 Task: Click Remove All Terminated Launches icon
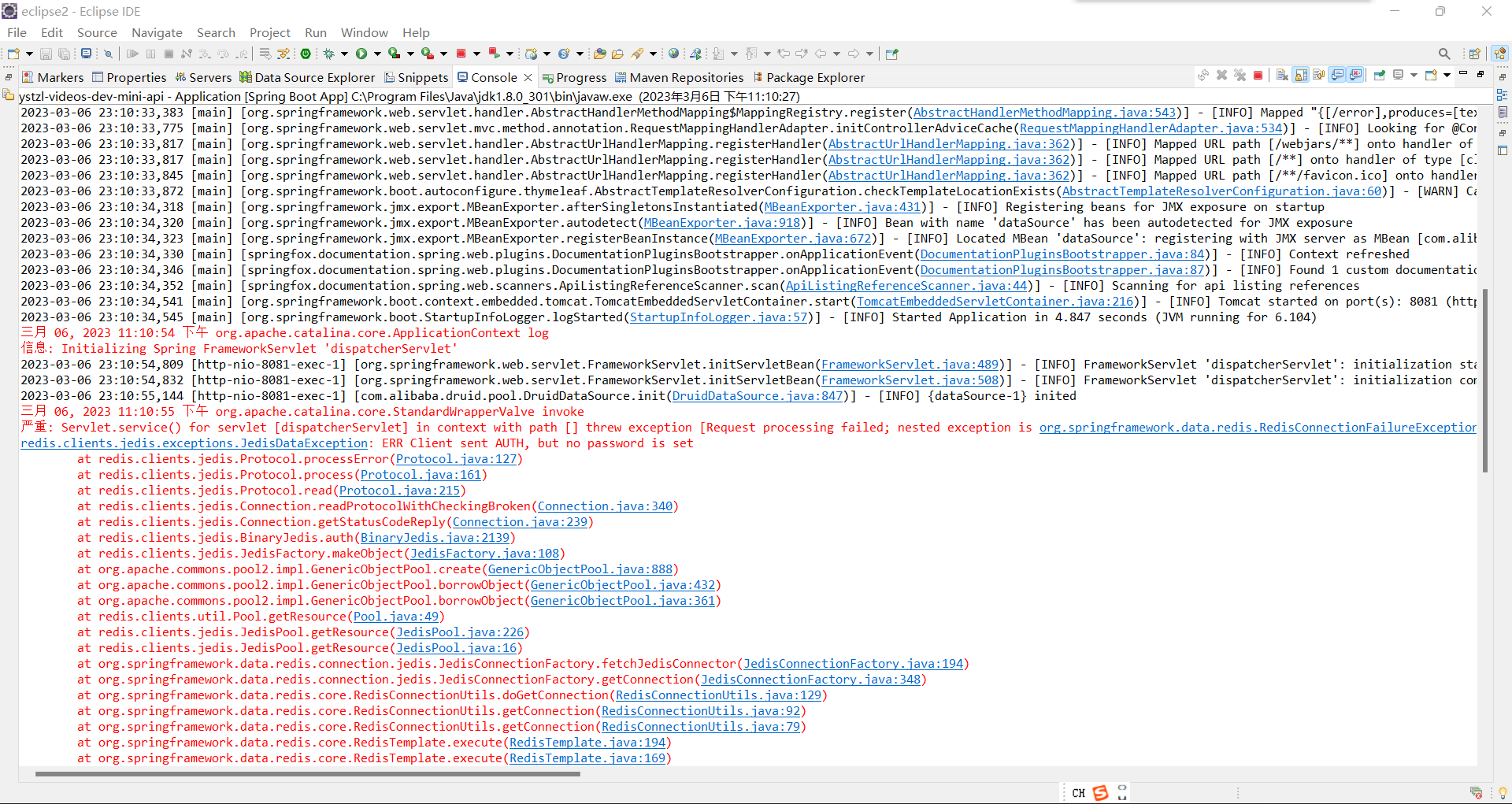point(1240,76)
